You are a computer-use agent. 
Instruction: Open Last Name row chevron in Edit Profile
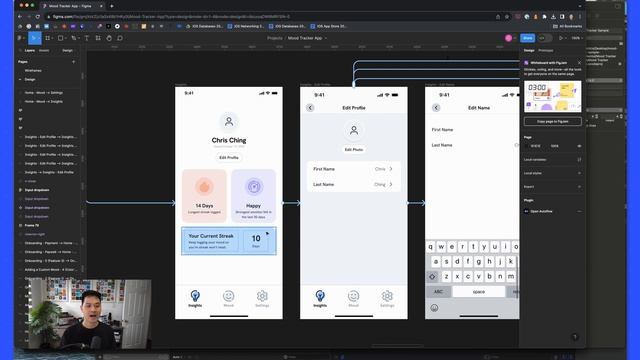(391, 184)
